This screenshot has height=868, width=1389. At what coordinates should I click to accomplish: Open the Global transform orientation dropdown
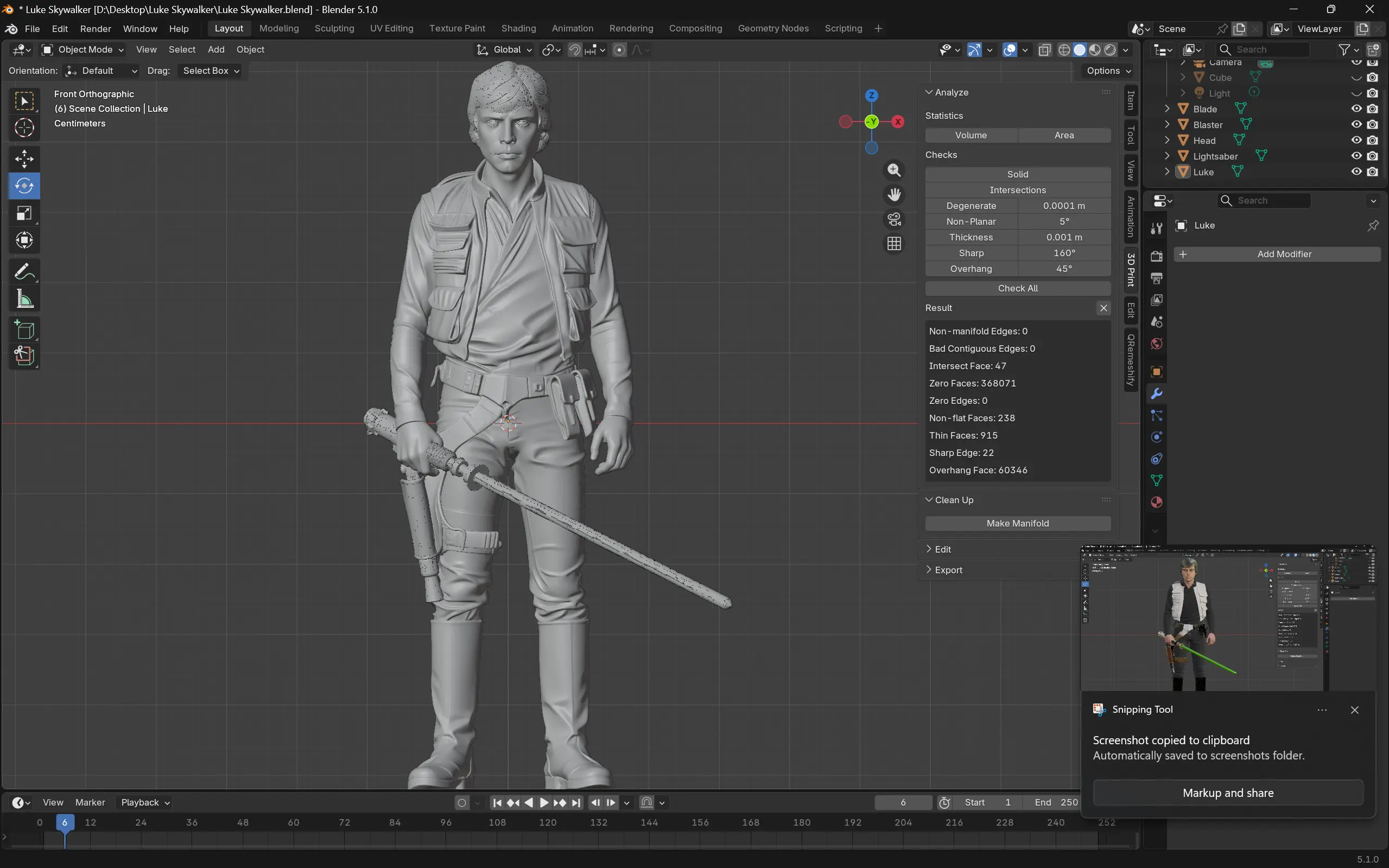tap(504, 50)
